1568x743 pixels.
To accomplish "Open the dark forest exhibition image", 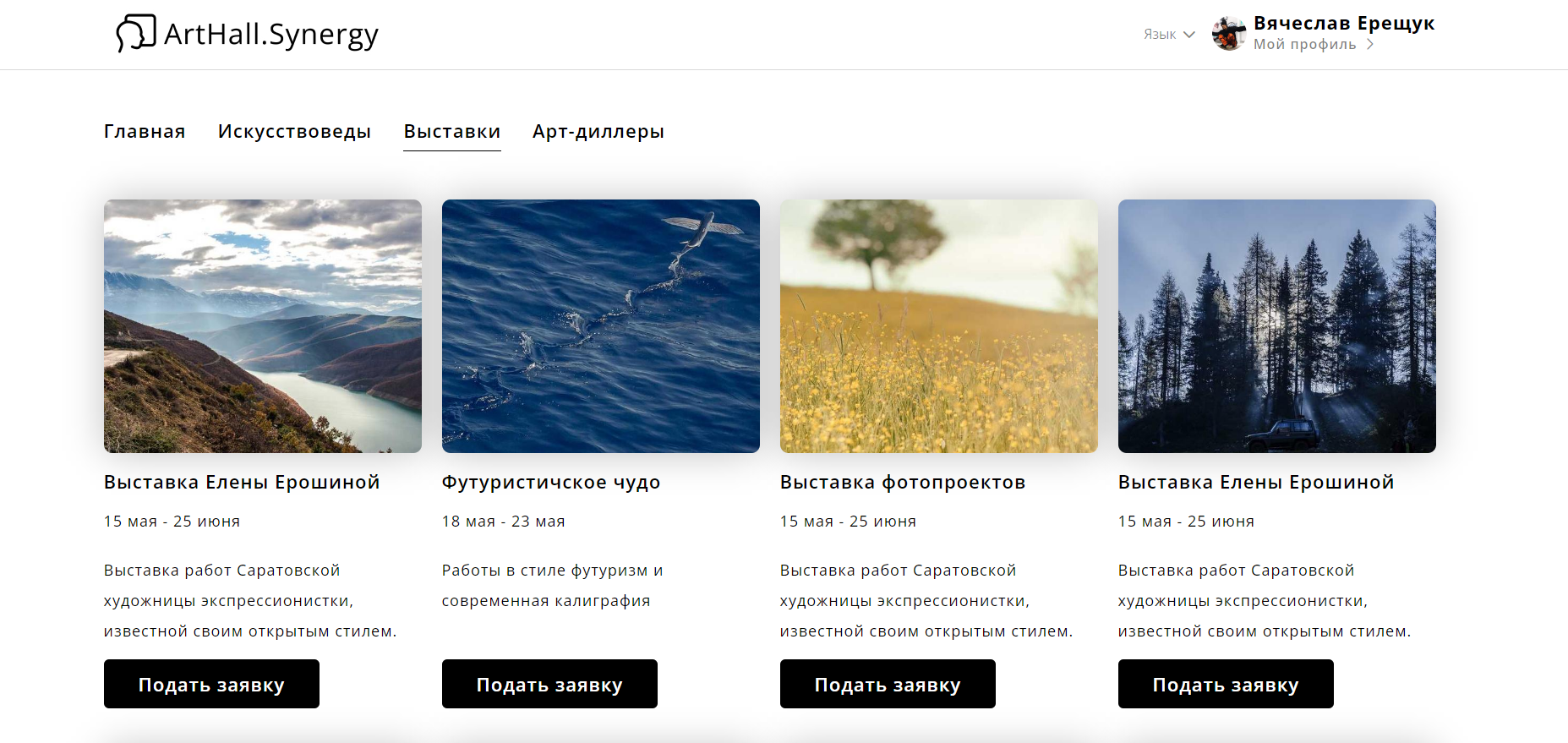I will (x=1277, y=326).
